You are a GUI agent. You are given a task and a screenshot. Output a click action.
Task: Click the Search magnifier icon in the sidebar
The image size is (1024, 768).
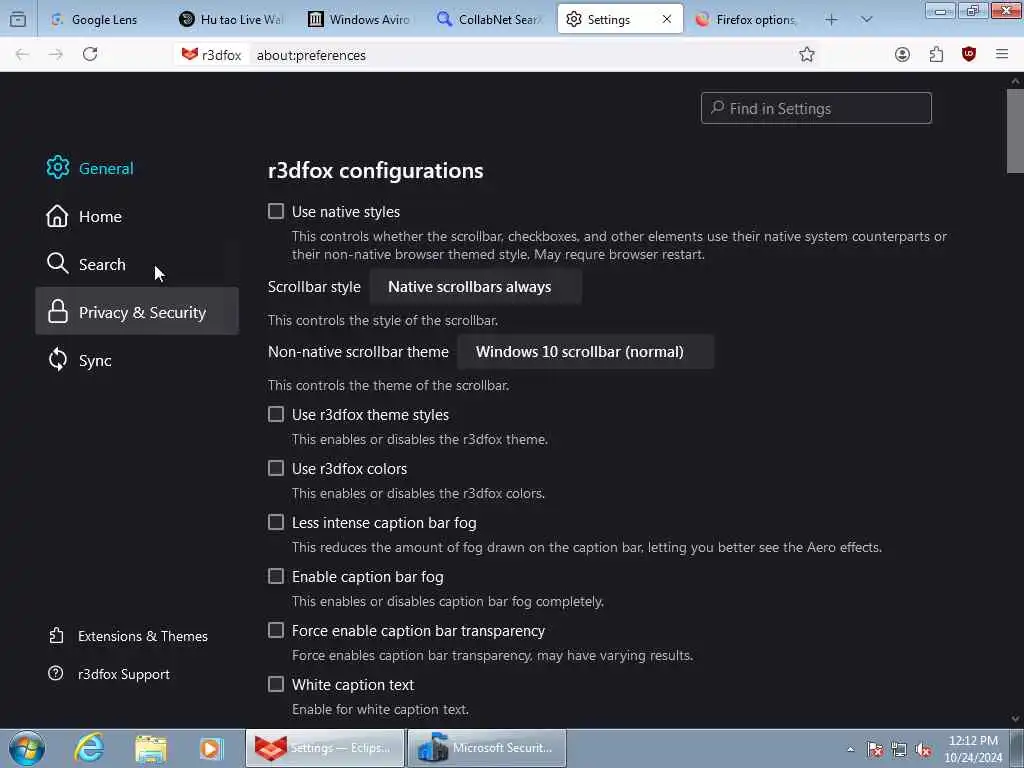pyautogui.click(x=57, y=264)
